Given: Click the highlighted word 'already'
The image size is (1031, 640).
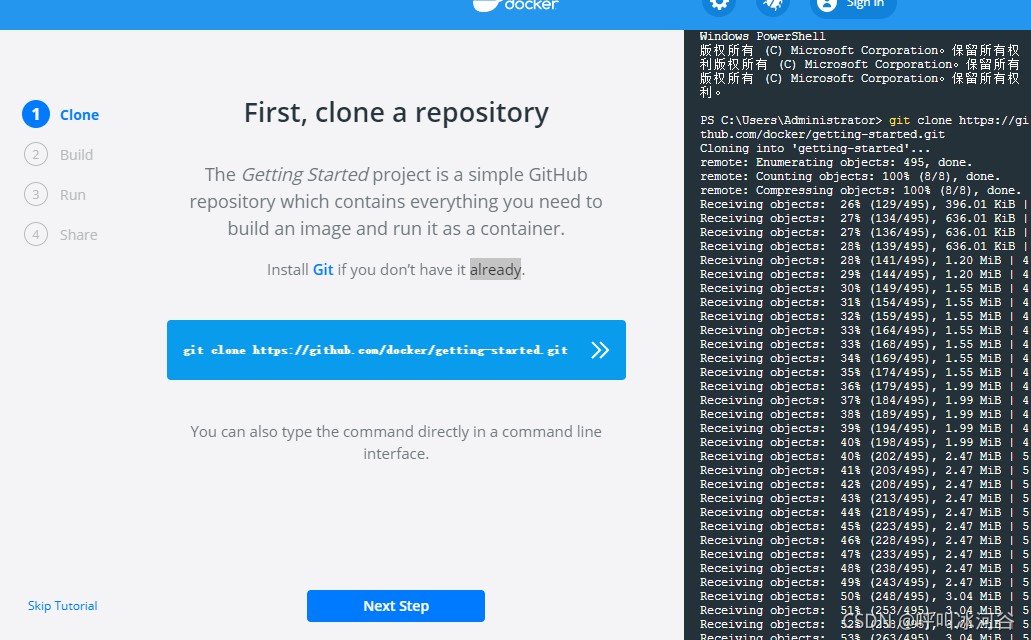Looking at the screenshot, I should click(x=495, y=270).
